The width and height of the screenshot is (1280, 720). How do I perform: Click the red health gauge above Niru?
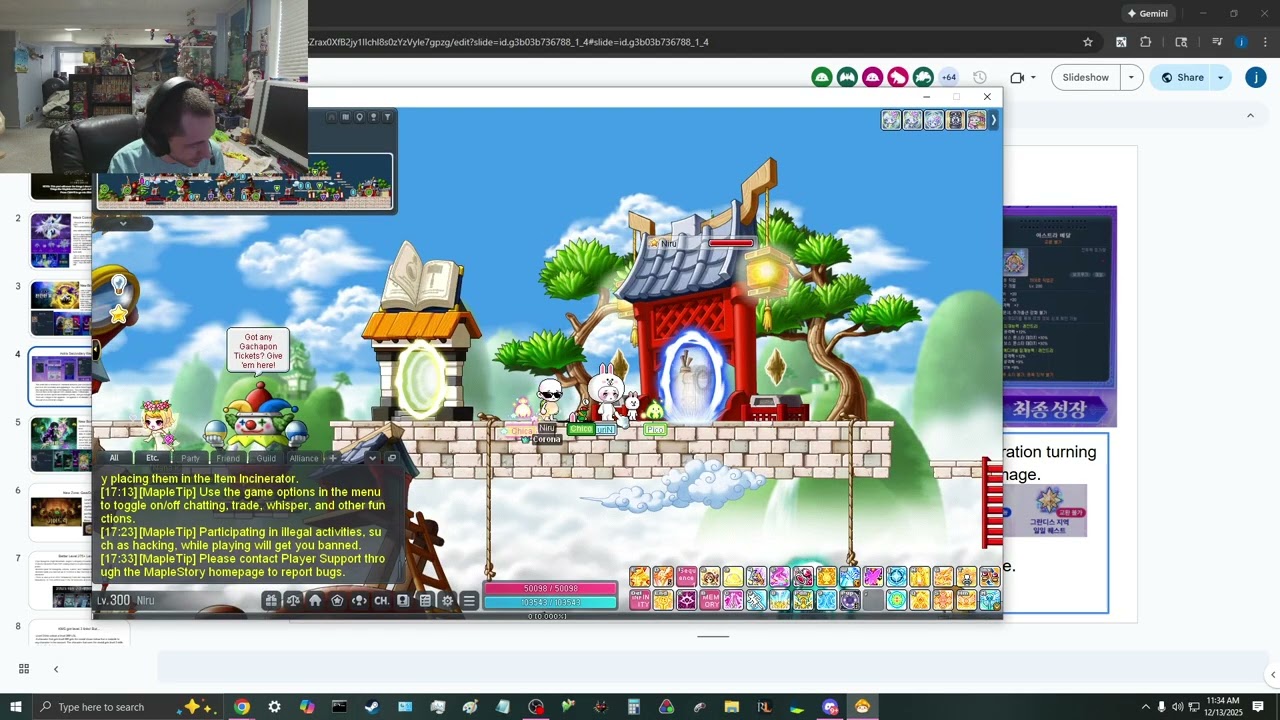[x=731, y=243]
